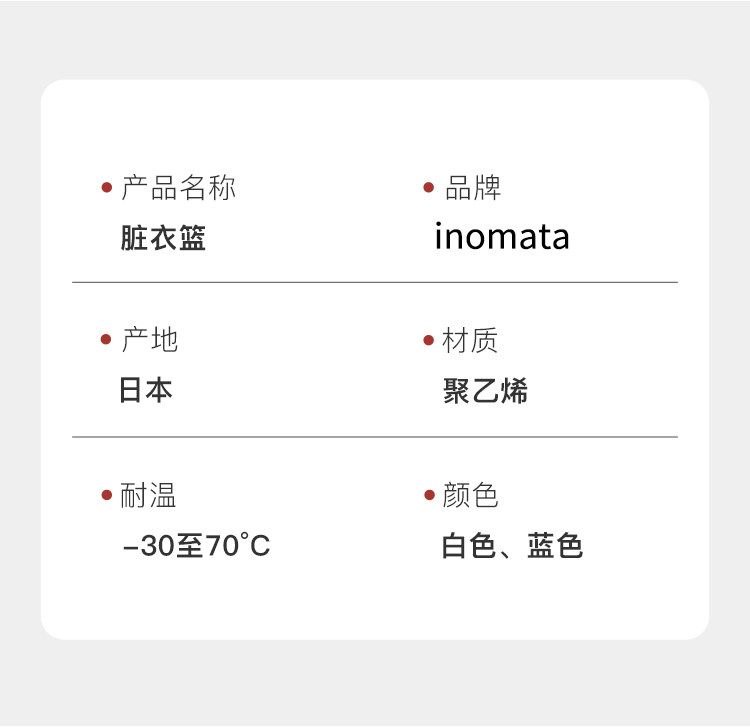Select the 产地 label
The width and height of the screenshot is (750, 728).
click(x=149, y=341)
